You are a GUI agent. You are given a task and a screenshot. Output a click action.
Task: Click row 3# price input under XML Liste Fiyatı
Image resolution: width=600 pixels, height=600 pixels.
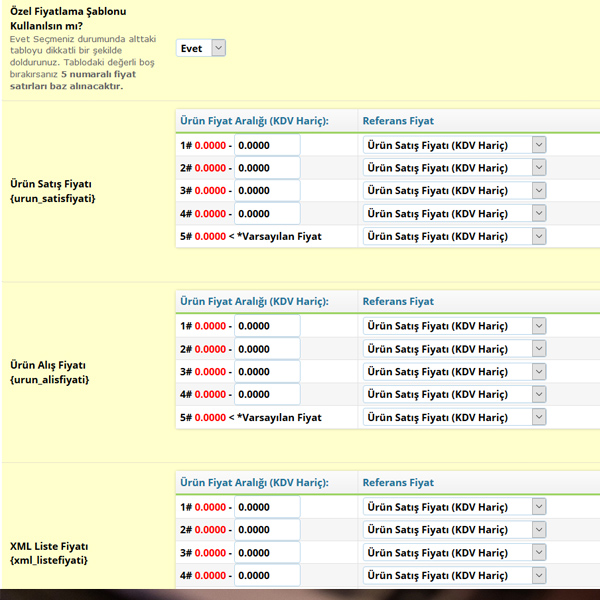point(267,553)
